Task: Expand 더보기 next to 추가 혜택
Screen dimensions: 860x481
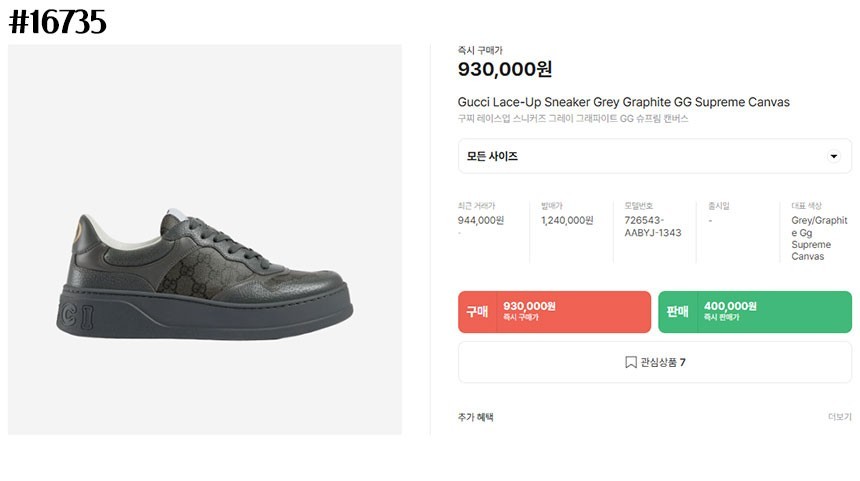Action: click(839, 417)
